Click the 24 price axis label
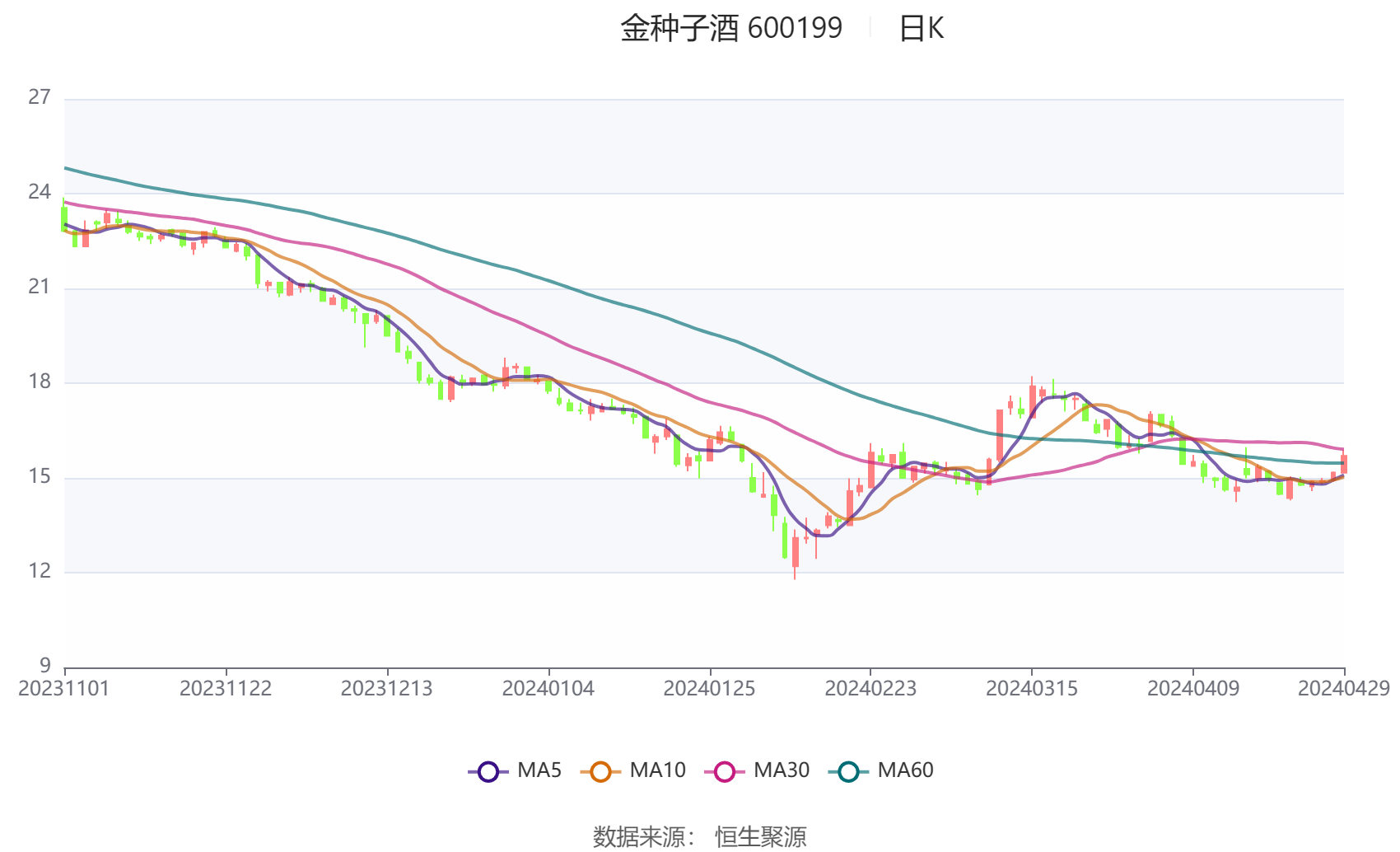Screen dimensions: 1400x852 point(40,192)
